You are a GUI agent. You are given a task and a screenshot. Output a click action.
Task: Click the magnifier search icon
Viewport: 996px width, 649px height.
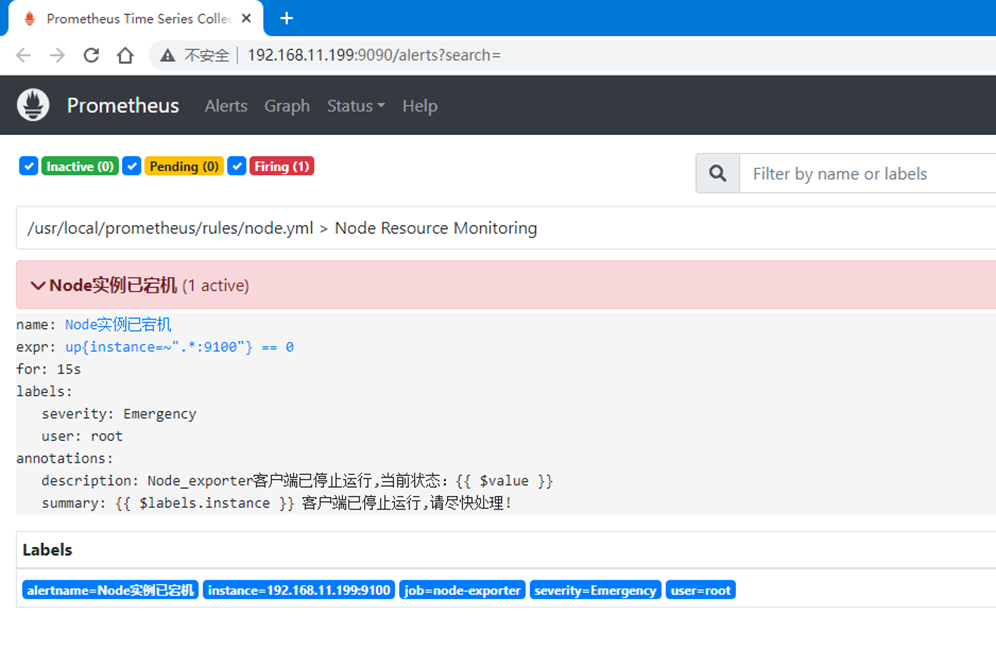718,173
